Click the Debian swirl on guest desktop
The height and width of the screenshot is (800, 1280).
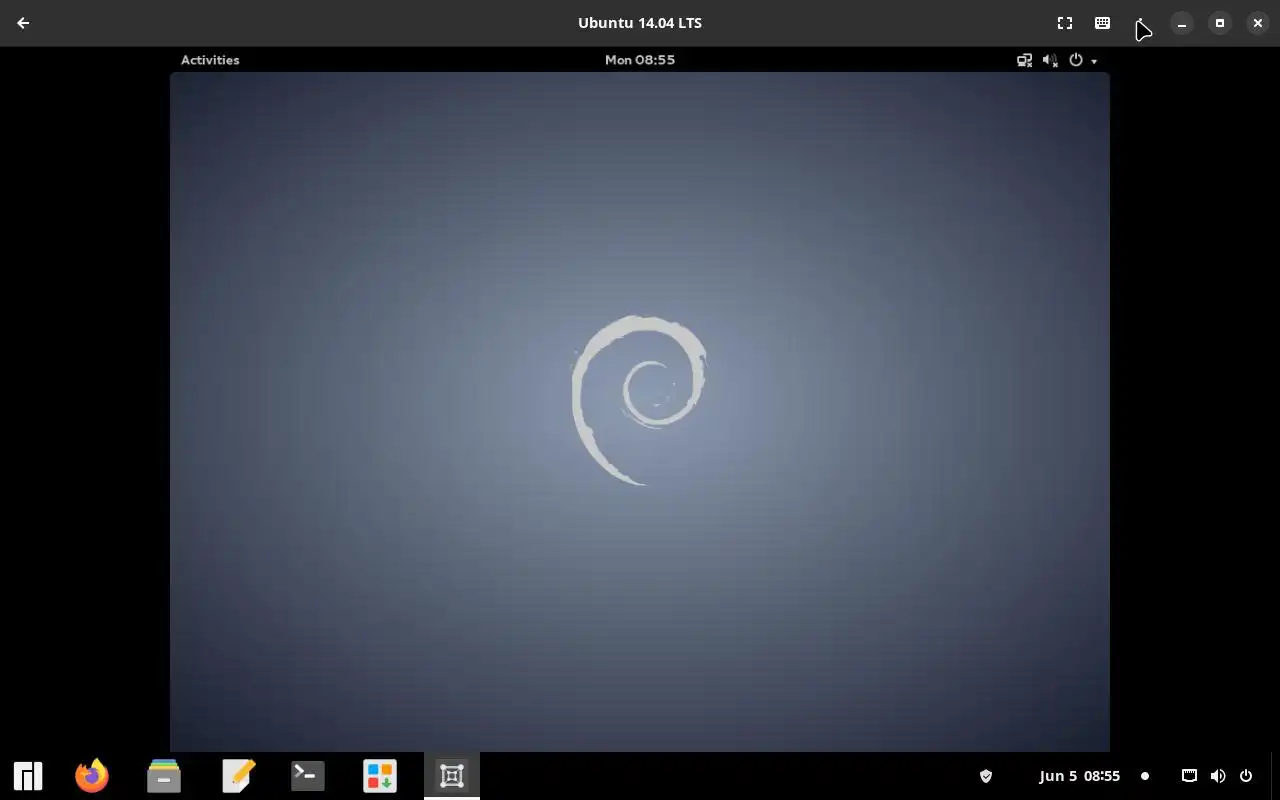pos(639,400)
